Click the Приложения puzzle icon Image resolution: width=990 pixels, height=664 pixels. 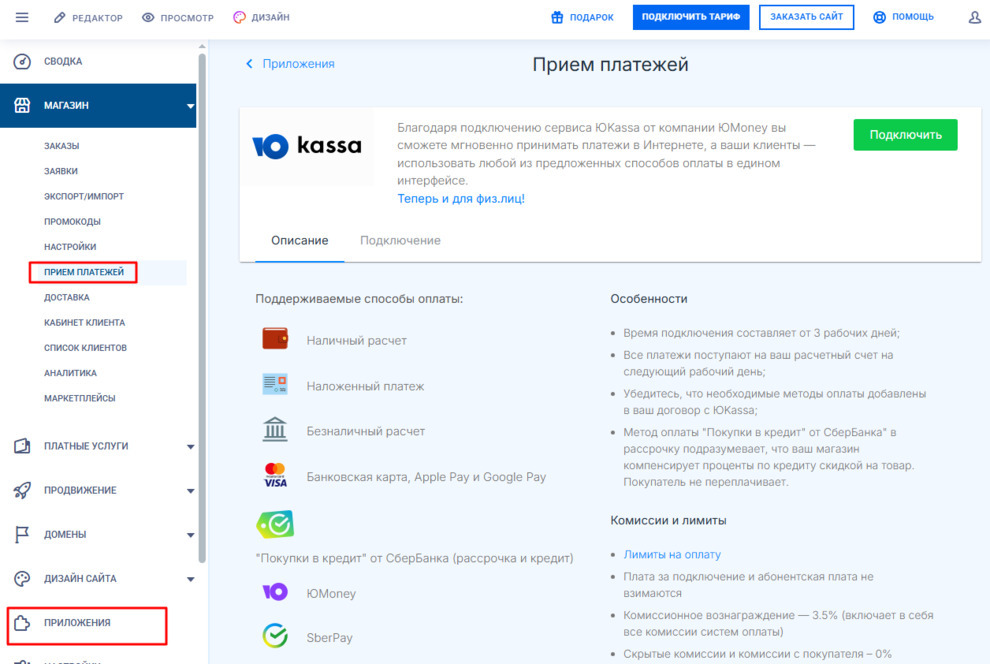(22, 623)
